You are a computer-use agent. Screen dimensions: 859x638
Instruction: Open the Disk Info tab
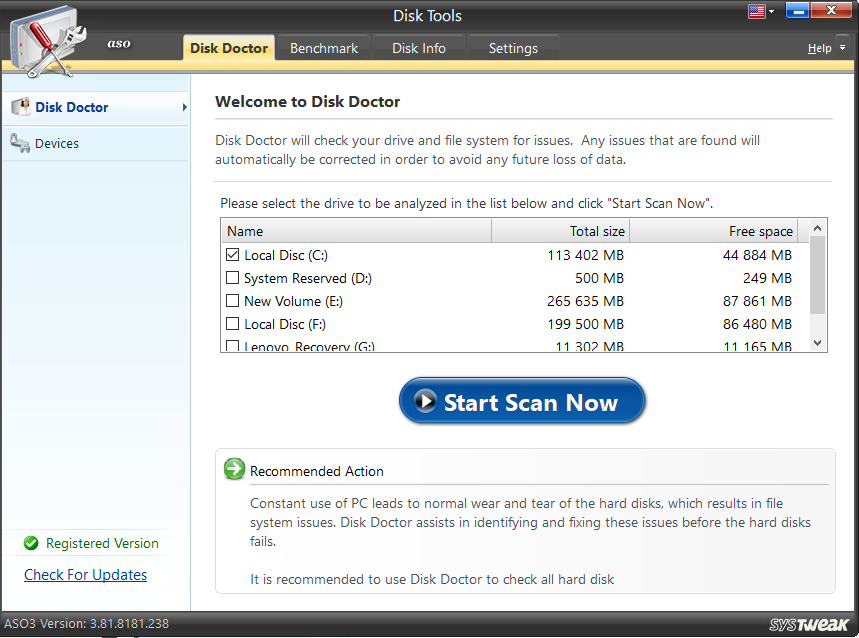[418, 47]
